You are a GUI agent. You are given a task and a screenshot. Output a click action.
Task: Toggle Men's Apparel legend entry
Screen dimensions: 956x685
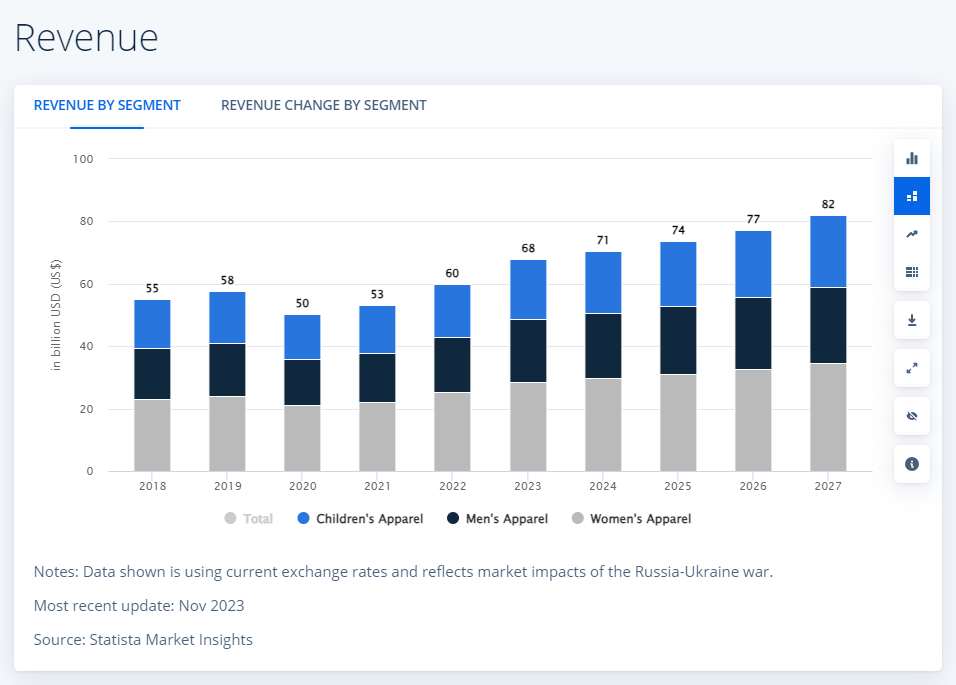pos(498,519)
